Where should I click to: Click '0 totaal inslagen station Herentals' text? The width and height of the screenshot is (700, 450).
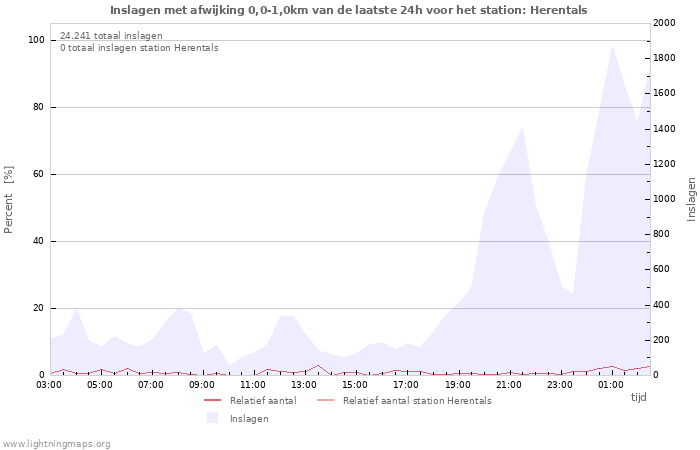pos(139,48)
